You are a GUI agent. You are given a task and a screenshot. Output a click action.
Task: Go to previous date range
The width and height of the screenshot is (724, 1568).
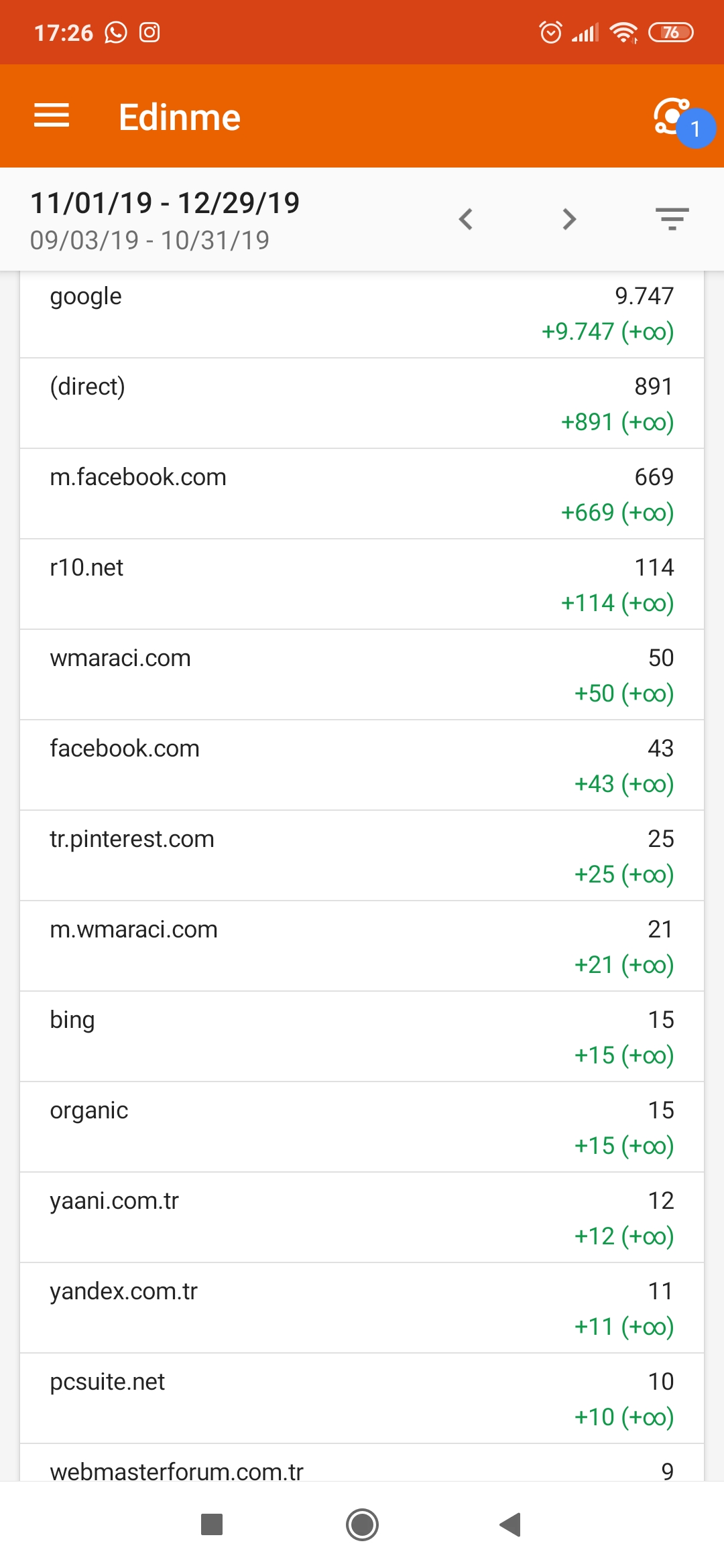[466, 219]
